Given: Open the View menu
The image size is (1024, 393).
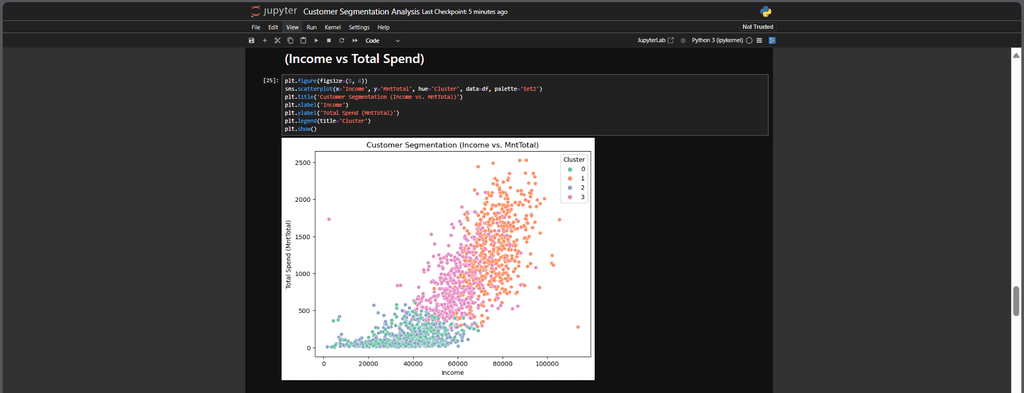Looking at the screenshot, I should pos(293,27).
